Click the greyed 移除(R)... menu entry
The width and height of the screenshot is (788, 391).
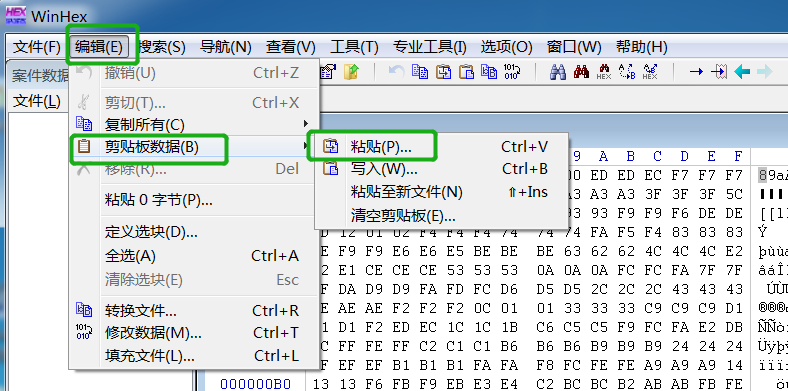click(x=194, y=169)
